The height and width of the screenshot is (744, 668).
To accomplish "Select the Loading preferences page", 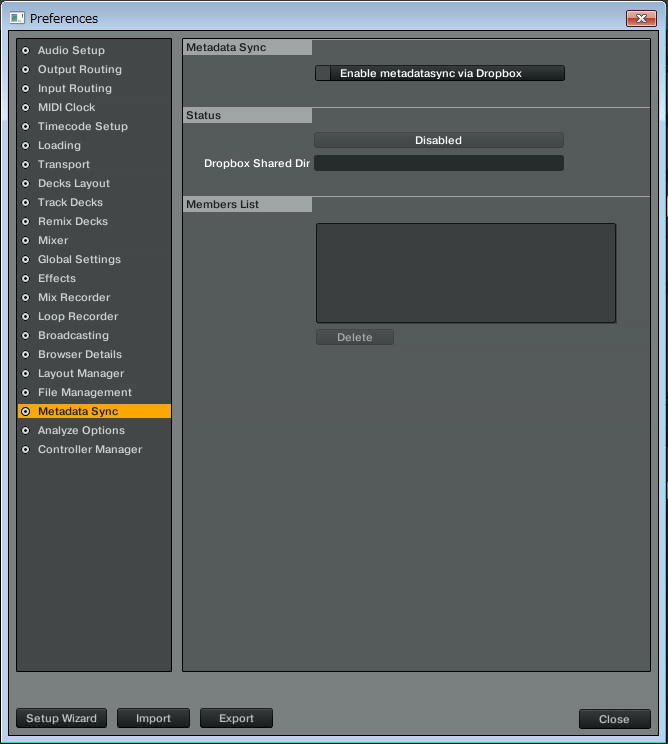I will 94,145.
